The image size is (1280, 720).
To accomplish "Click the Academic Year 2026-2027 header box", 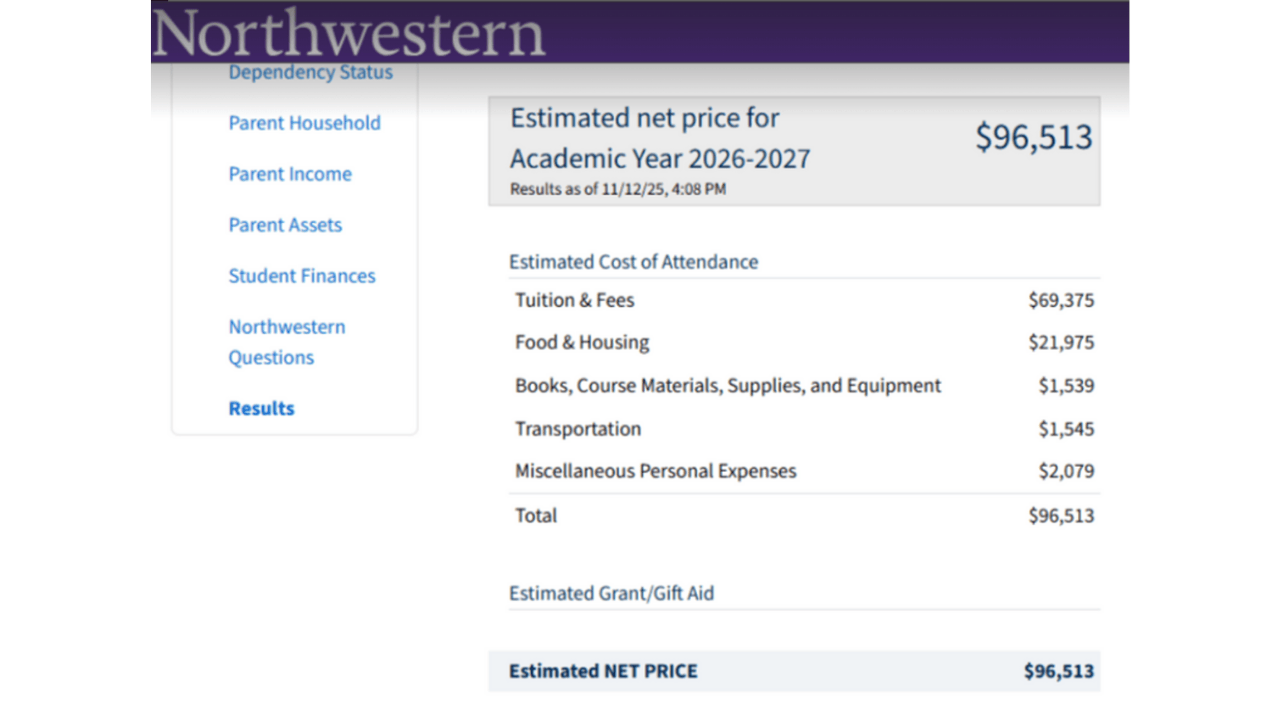I will (x=660, y=158).
